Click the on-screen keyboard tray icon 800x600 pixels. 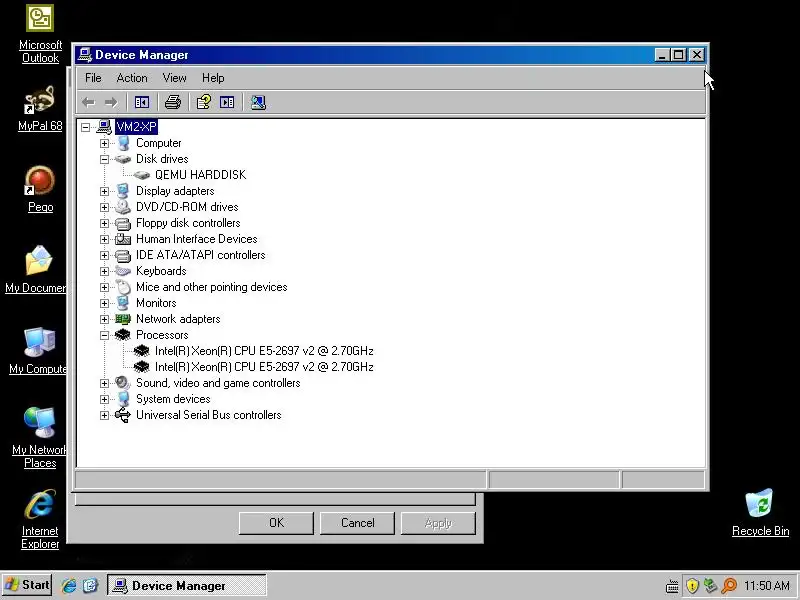(672, 586)
